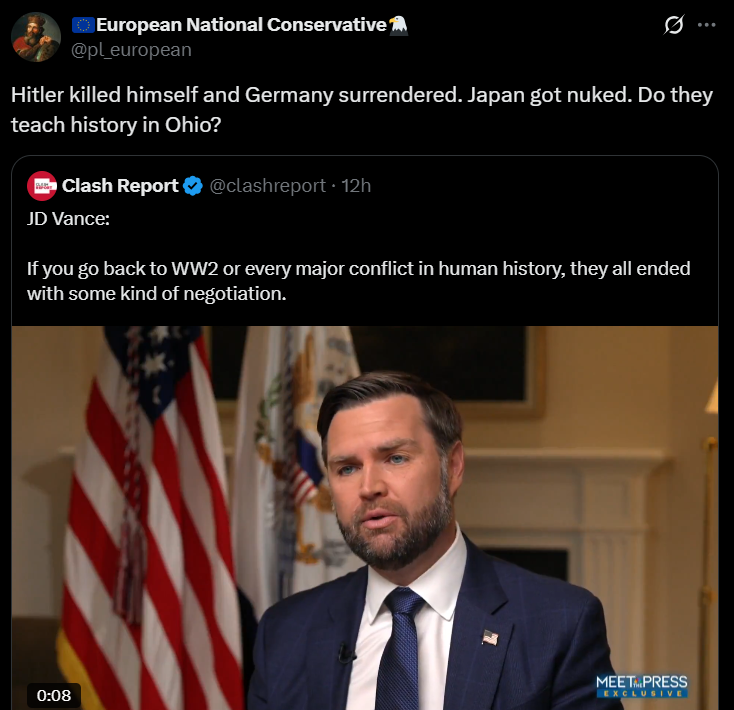This screenshot has width=734, height=710.
Task: Open the Clash Report account name
Action: coord(120,186)
